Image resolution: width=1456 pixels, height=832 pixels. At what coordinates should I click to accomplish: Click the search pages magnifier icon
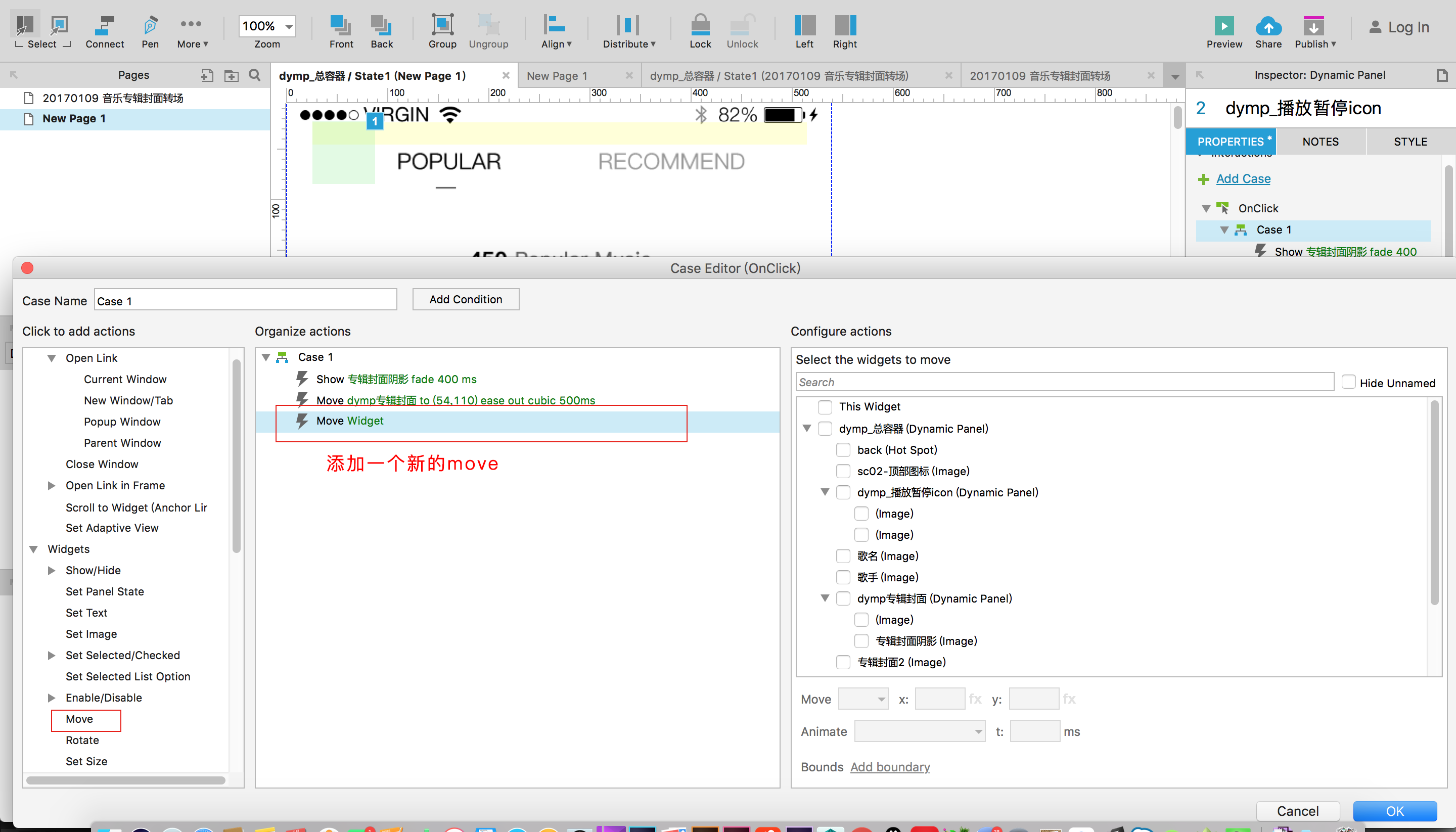tap(255, 75)
